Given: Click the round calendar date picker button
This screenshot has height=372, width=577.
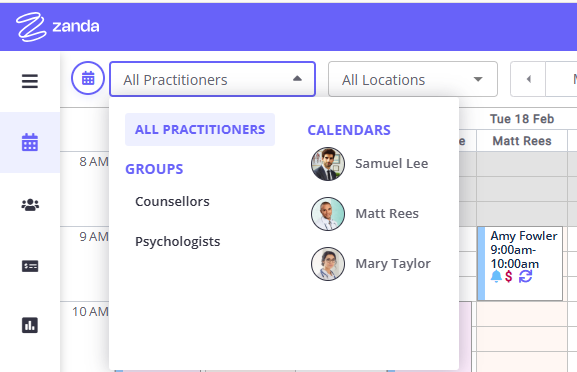Looking at the screenshot, I should pyautogui.click(x=88, y=78).
